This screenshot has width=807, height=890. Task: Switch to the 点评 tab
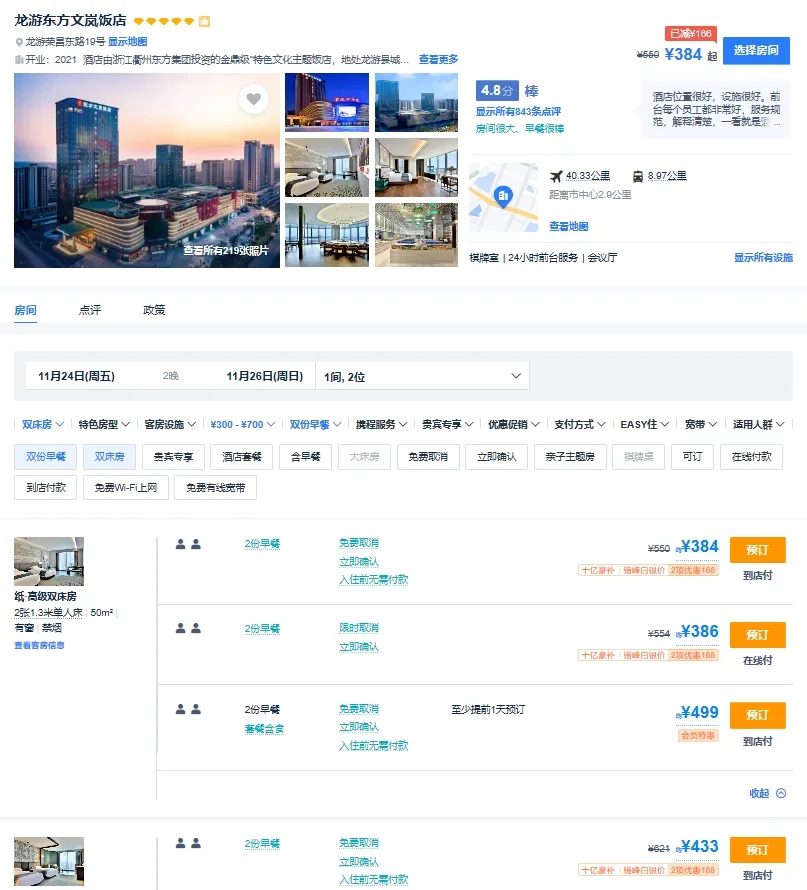point(90,310)
